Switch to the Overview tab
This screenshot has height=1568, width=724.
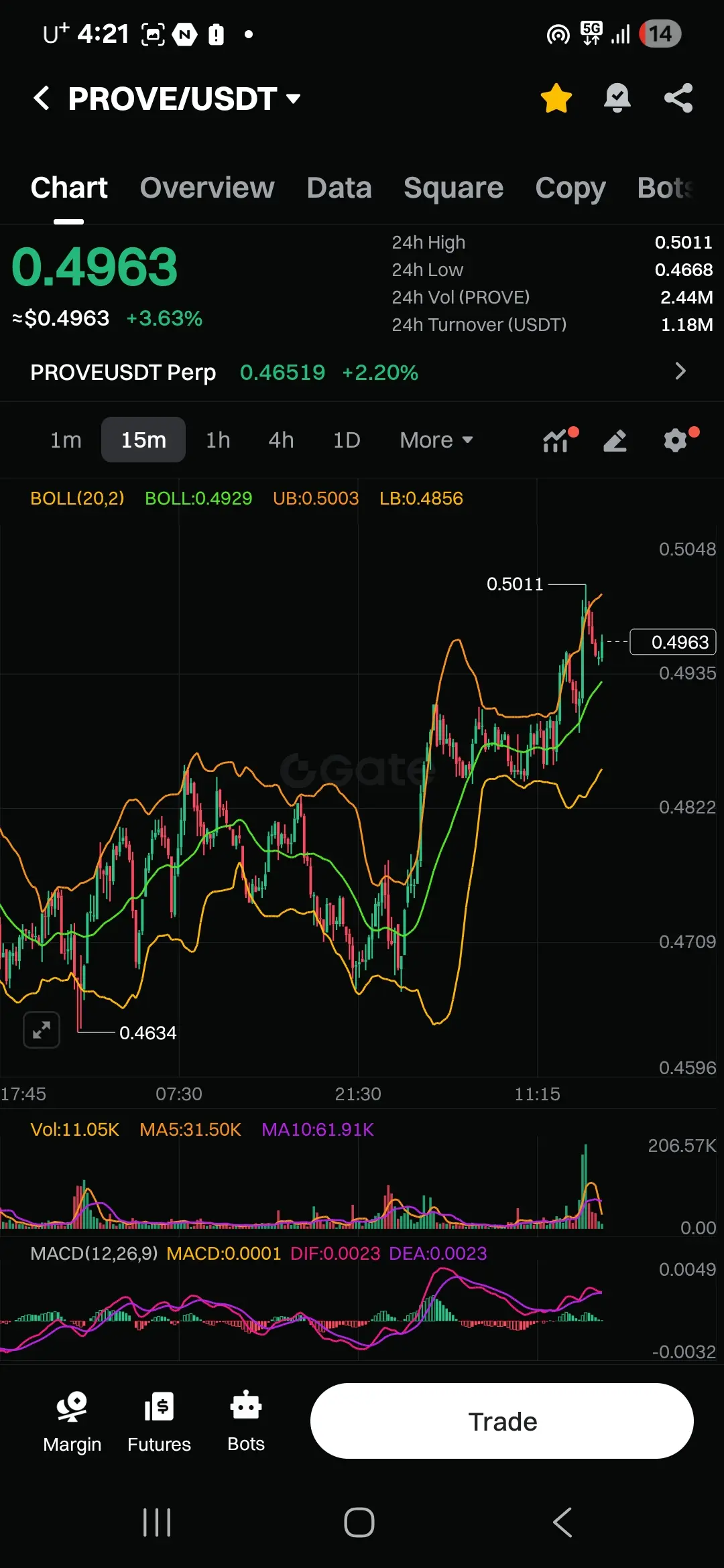(x=207, y=188)
